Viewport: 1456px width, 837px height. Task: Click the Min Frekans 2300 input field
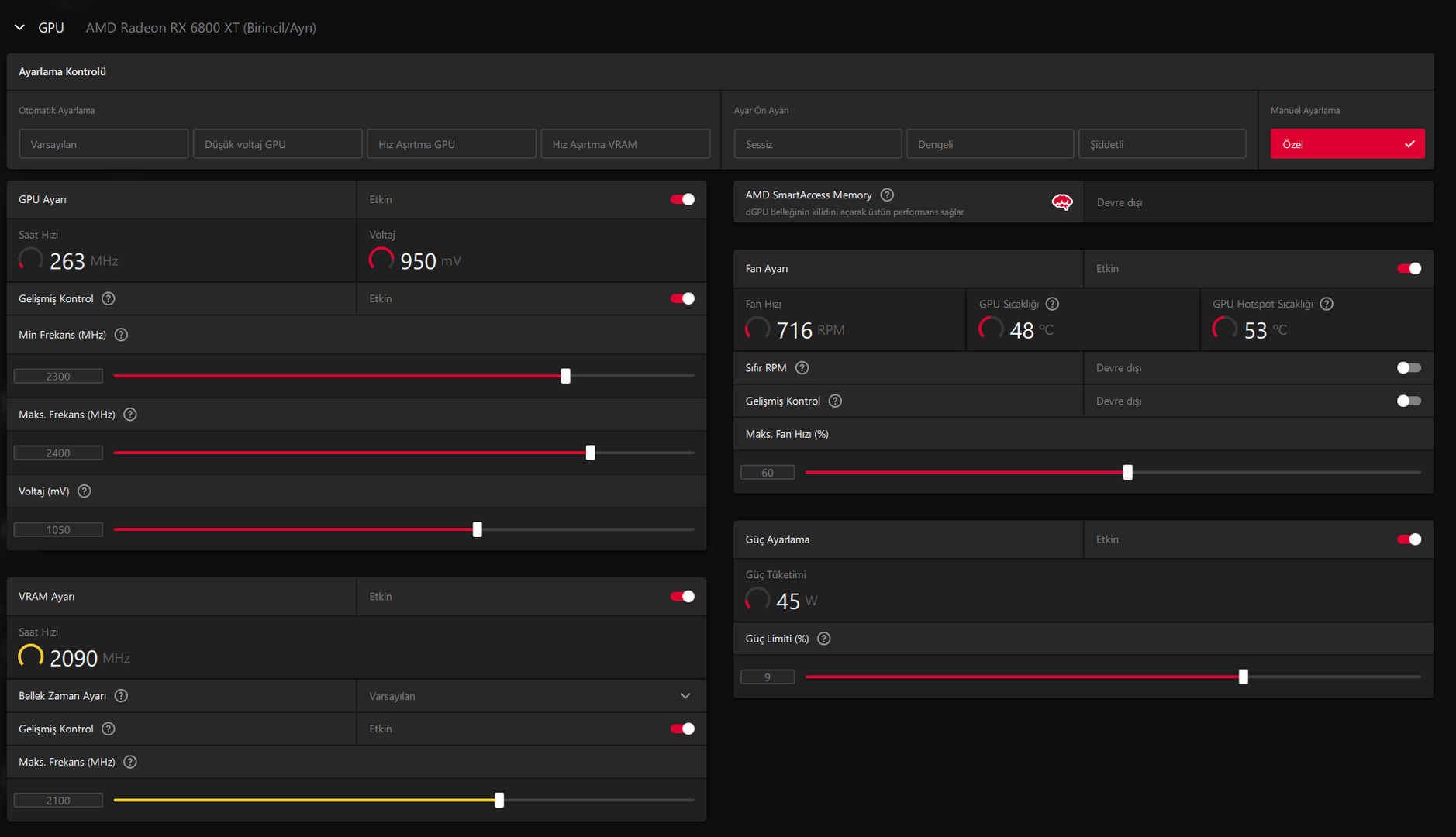click(58, 376)
